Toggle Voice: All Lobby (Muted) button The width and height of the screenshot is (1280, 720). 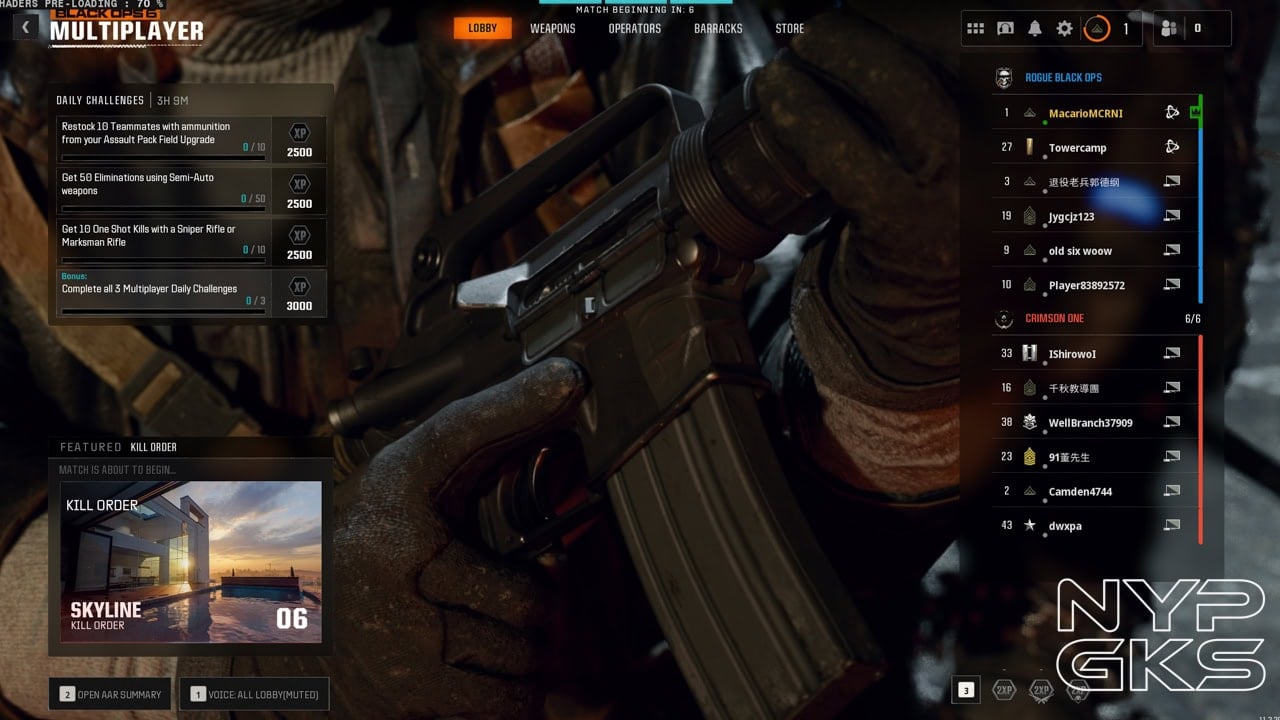[254, 694]
